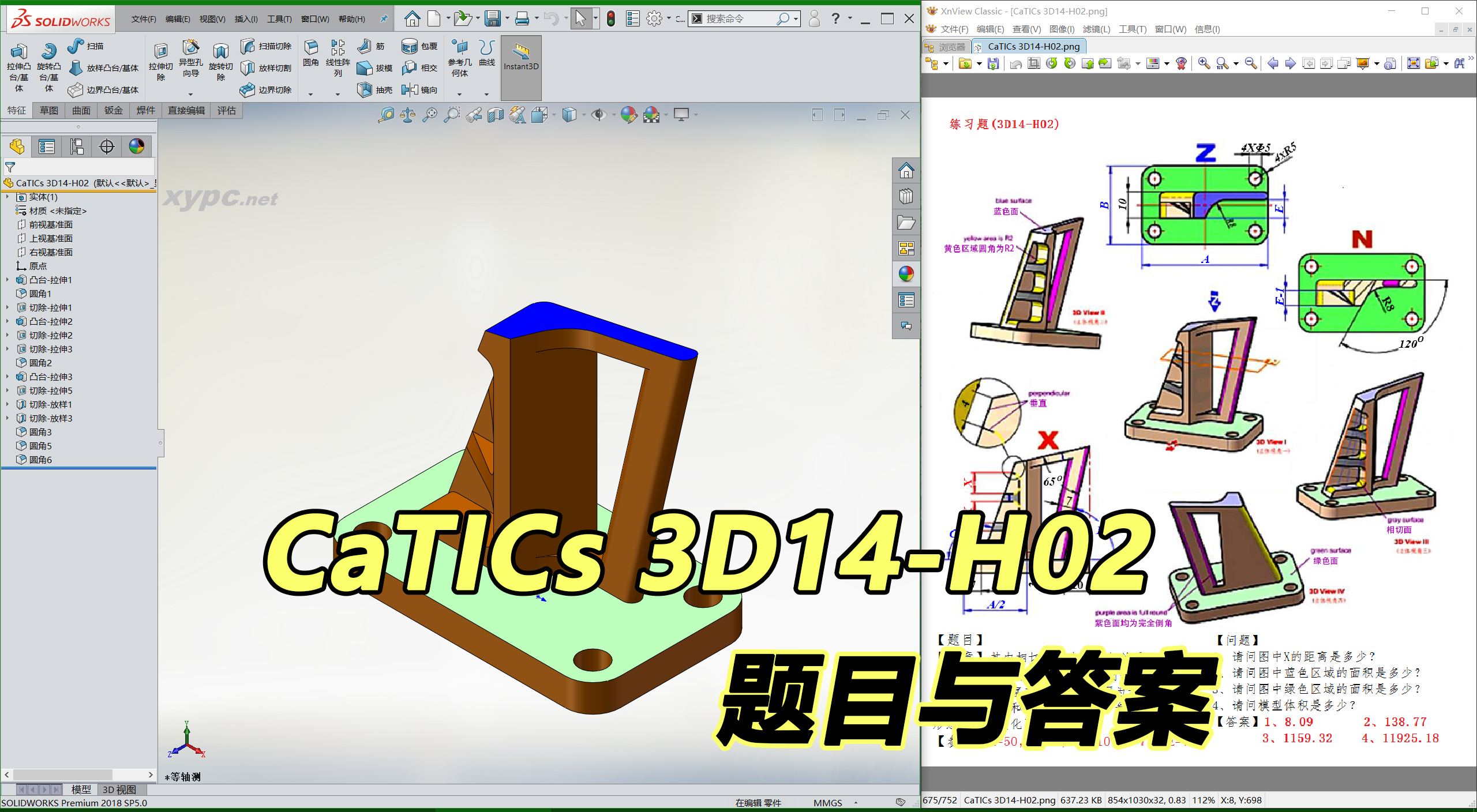Select 材质 <未指定> tree item

click(x=58, y=210)
